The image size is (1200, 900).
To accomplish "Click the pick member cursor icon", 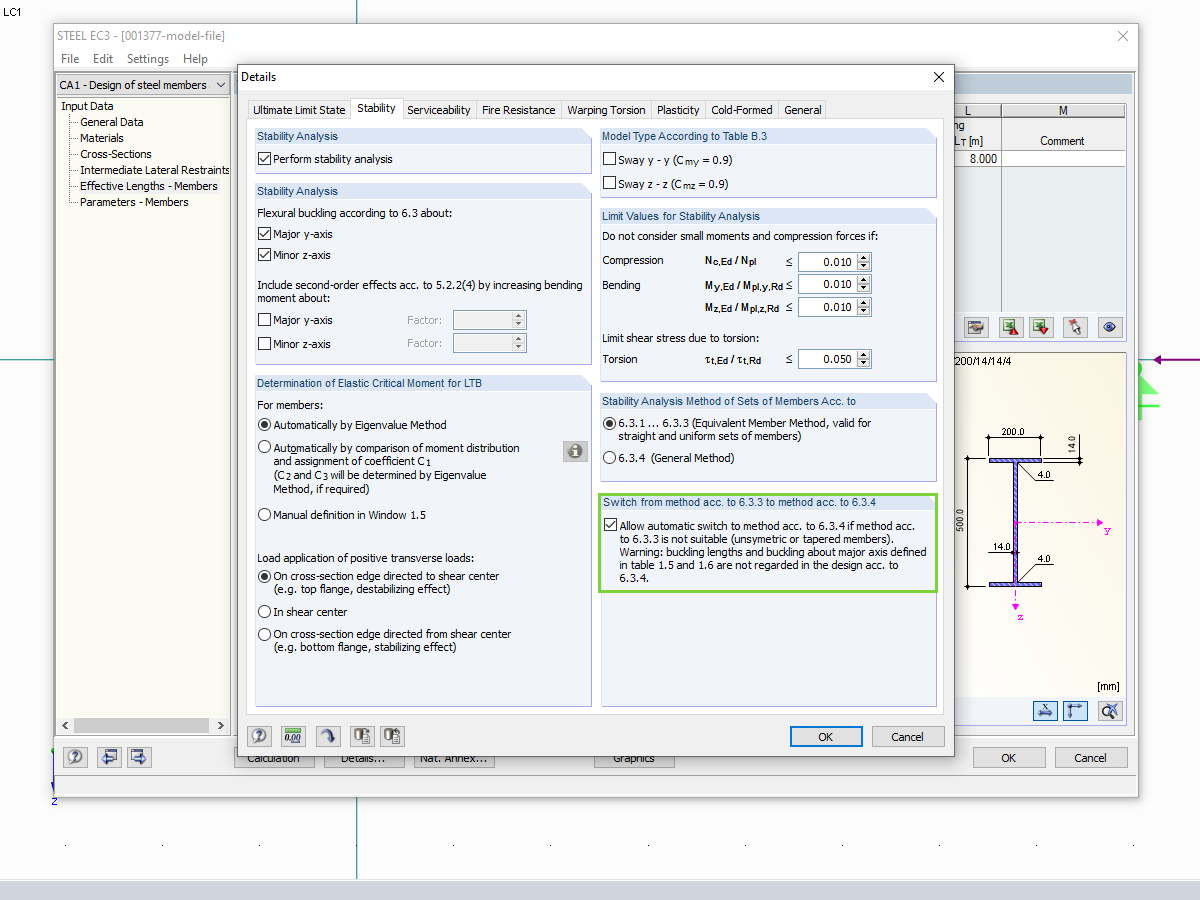I will (1075, 327).
